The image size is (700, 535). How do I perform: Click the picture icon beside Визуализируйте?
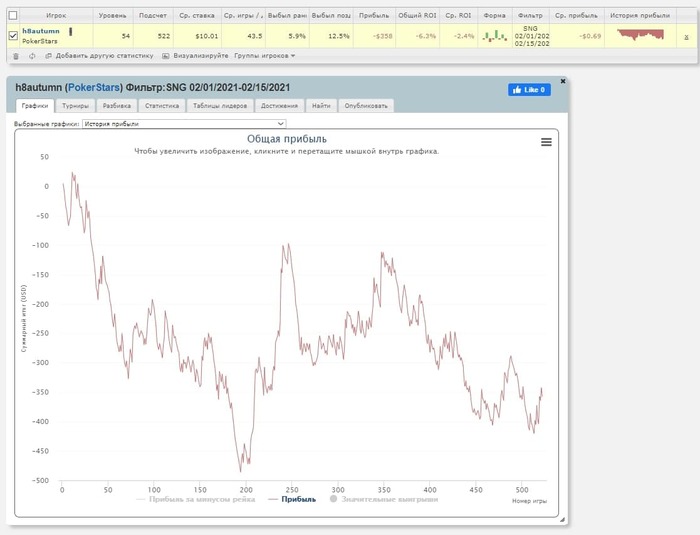coord(166,56)
